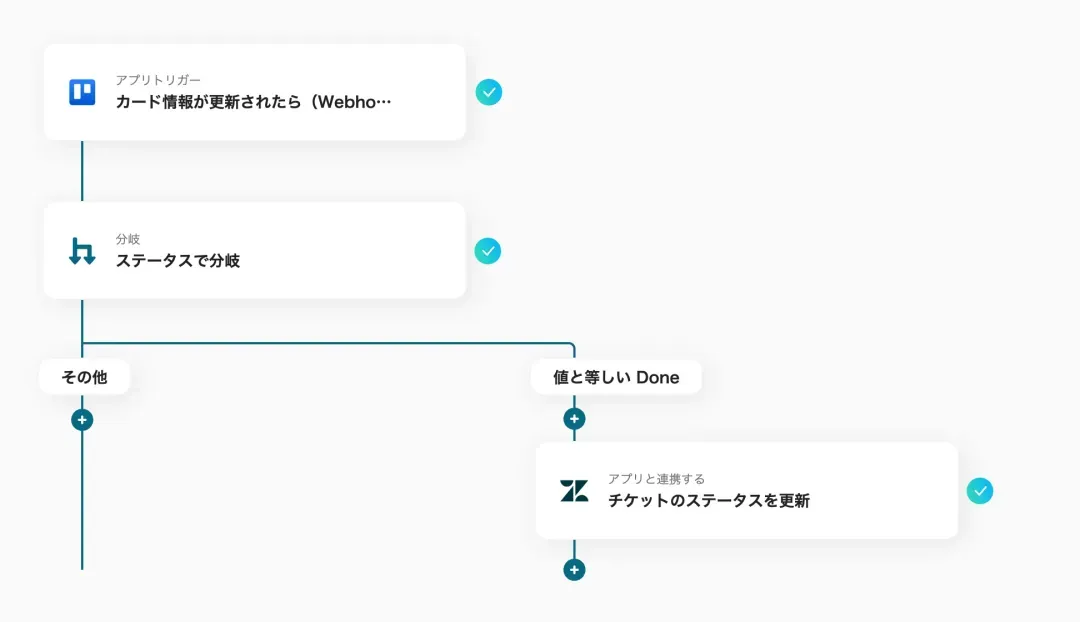Screen dimensions: 1080x622
Task: Click the Trello app icon
Action: coord(82,92)
